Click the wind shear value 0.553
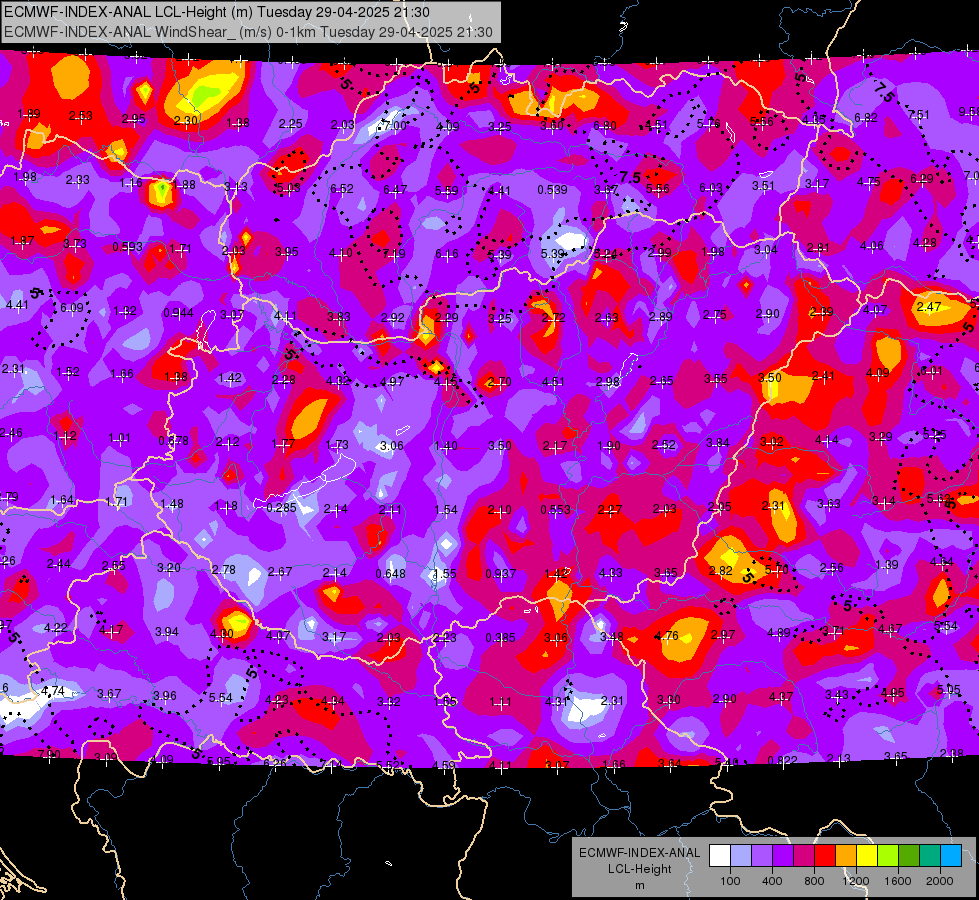 [x=555, y=510]
